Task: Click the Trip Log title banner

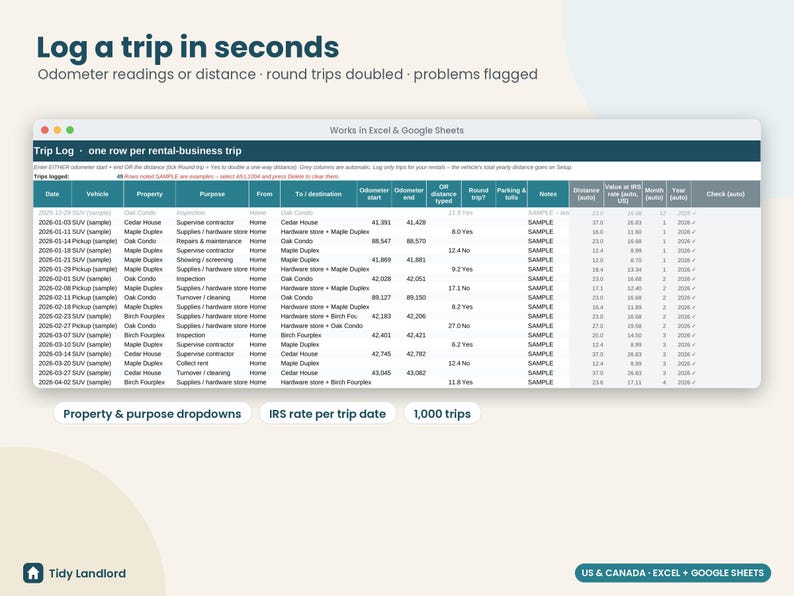Action: 396,151
